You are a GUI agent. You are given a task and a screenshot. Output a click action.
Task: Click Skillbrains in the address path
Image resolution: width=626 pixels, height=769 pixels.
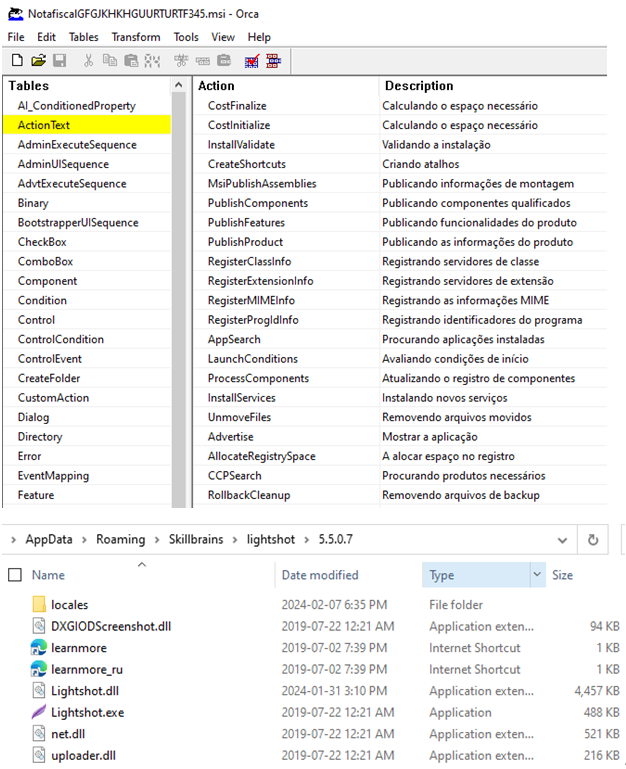tap(196, 539)
